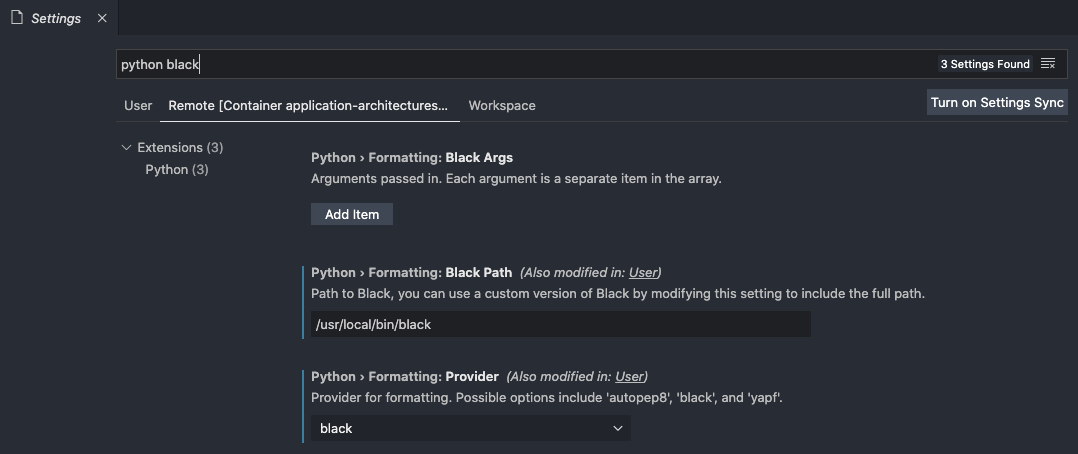Select Python (3) in settings tree
1078x454 pixels.
tap(176, 169)
